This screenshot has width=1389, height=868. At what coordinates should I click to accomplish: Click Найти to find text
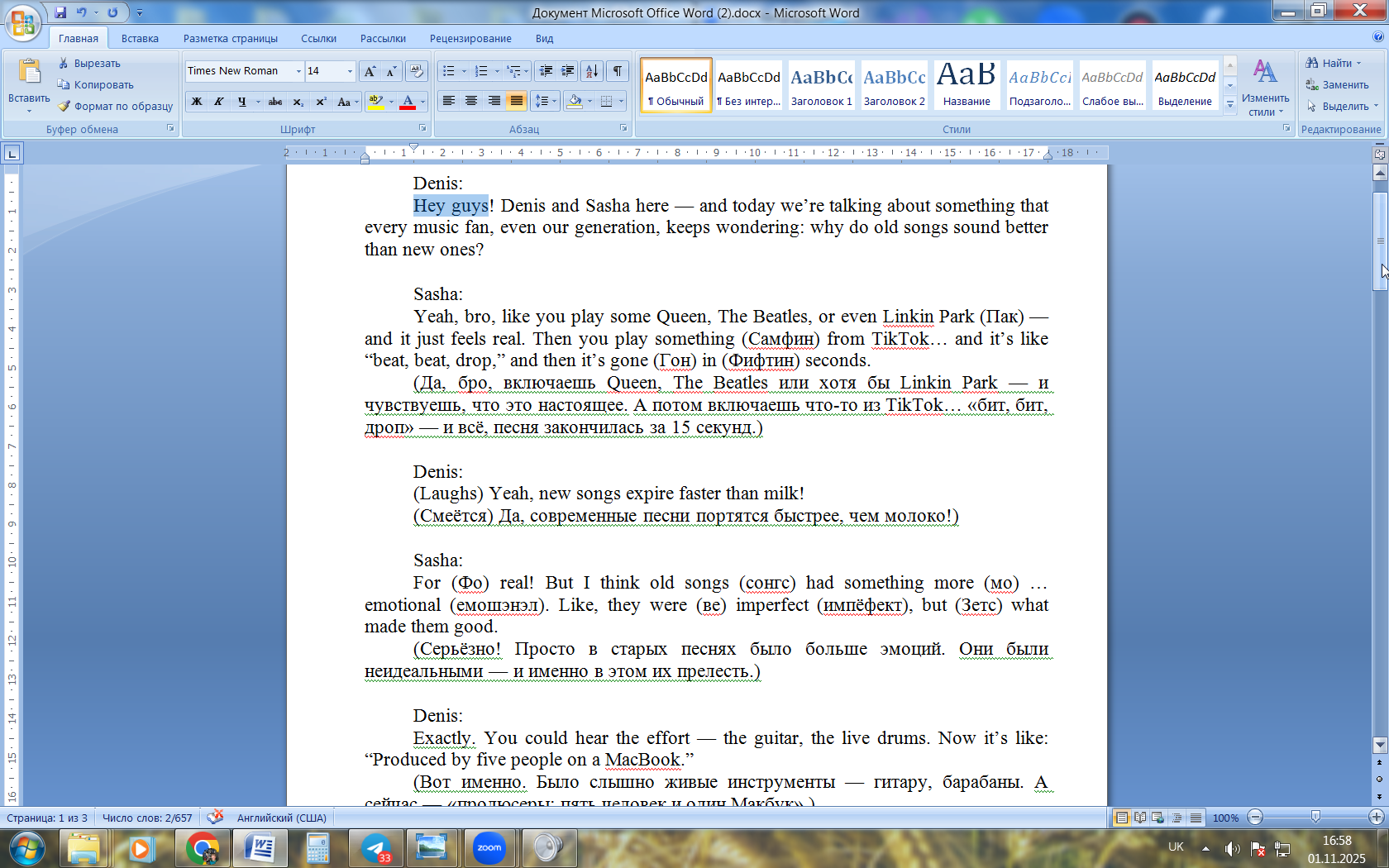(1334, 63)
